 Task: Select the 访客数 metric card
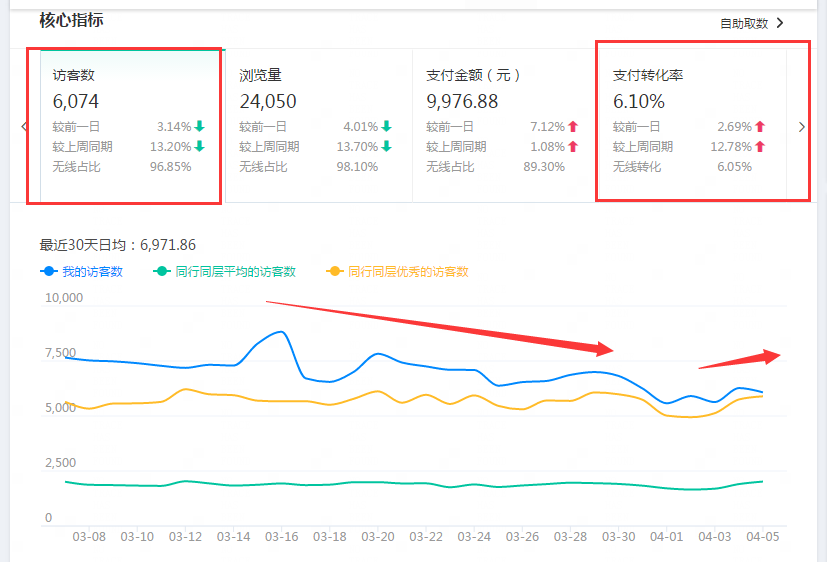point(133,125)
